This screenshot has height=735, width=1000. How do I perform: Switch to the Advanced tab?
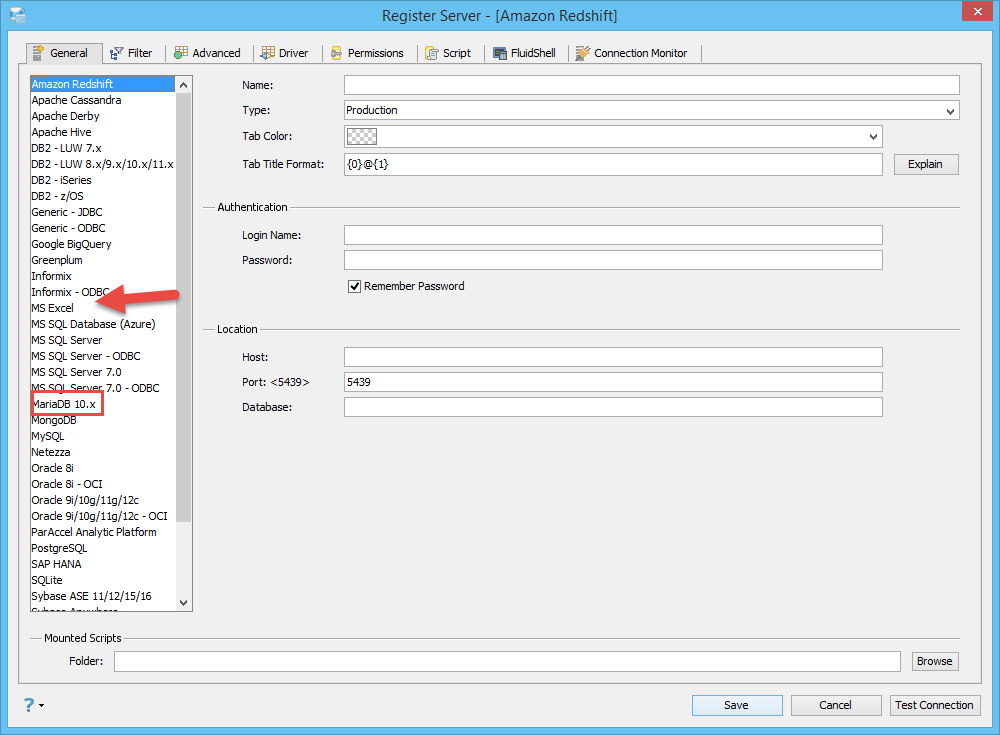[x=208, y=53]
